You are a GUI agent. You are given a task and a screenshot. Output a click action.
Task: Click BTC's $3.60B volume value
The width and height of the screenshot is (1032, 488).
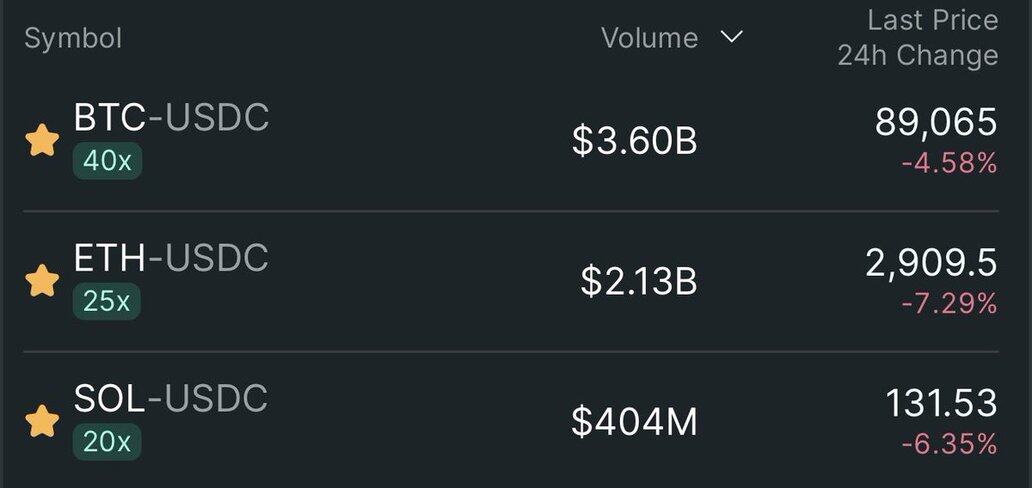tap(634, 141)
